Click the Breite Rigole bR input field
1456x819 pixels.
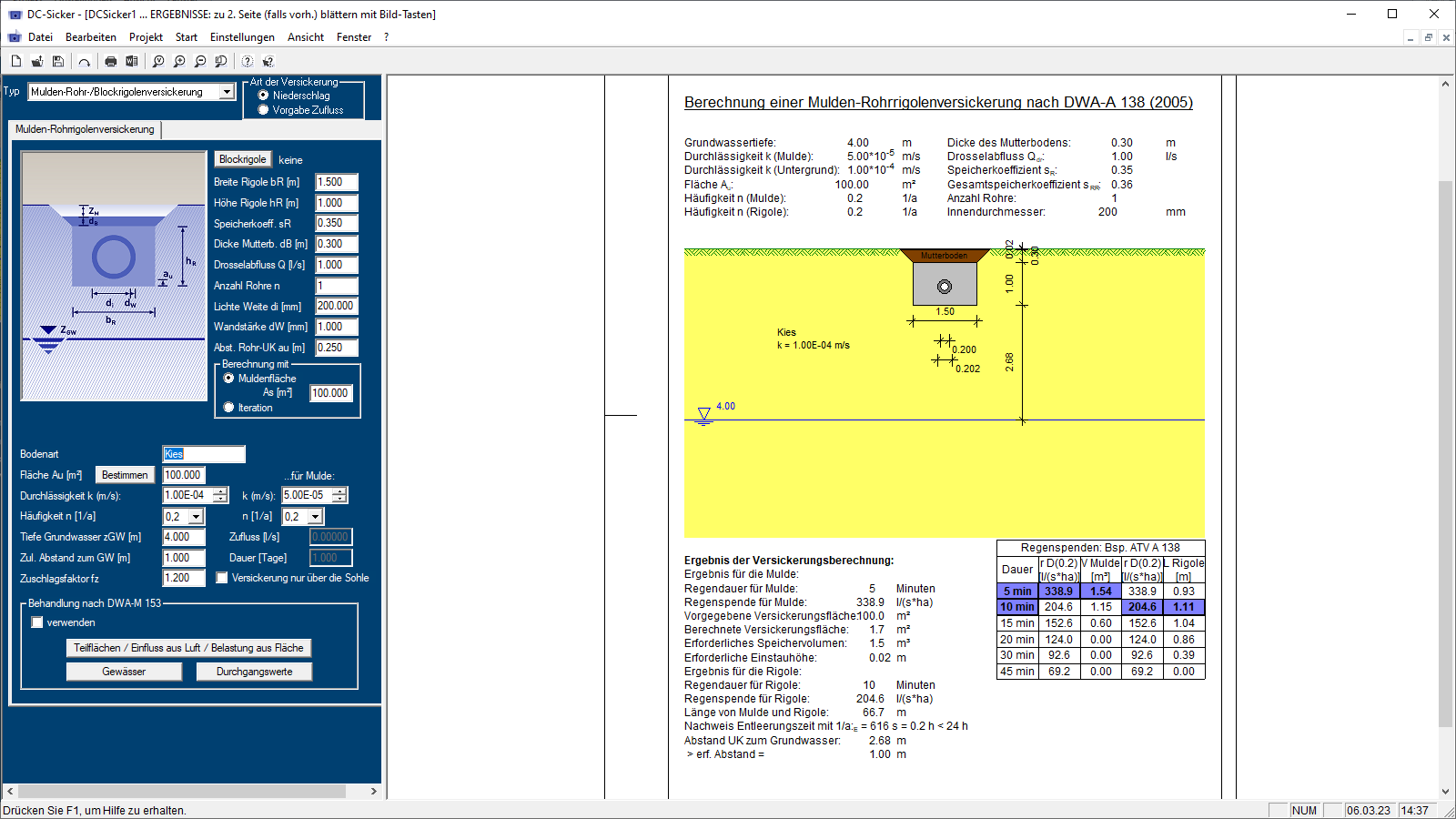click(x=336, y=182)
